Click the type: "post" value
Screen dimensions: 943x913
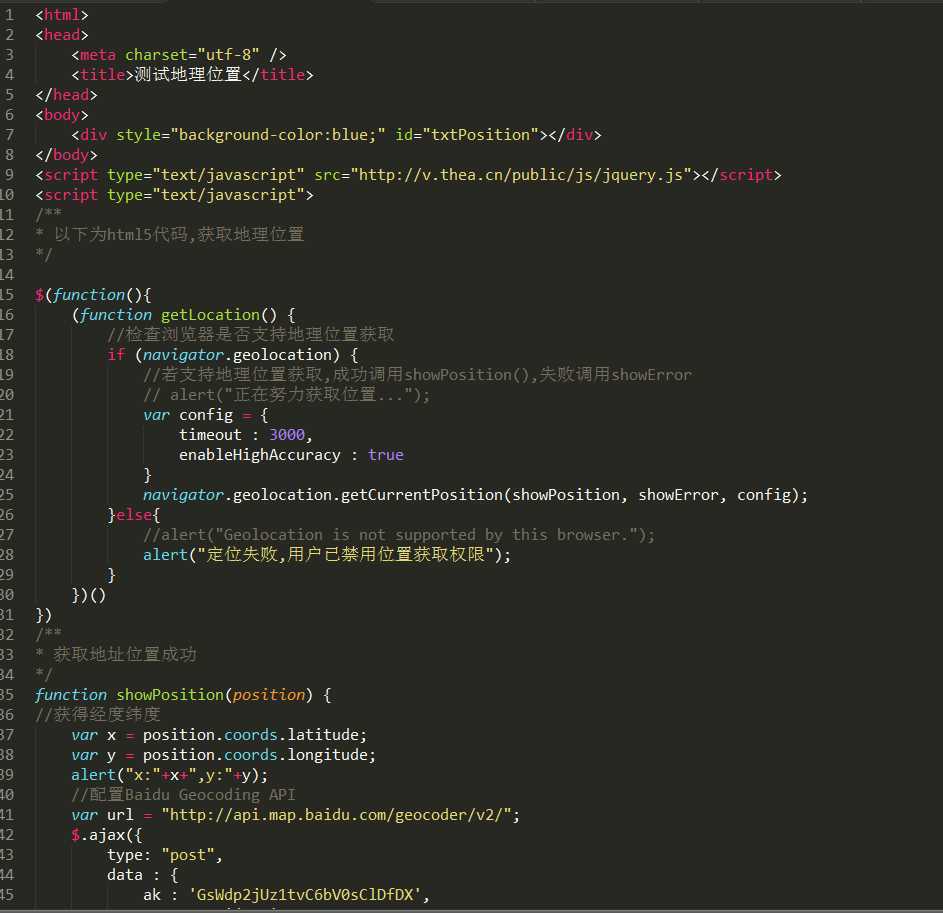click(188, 855)
